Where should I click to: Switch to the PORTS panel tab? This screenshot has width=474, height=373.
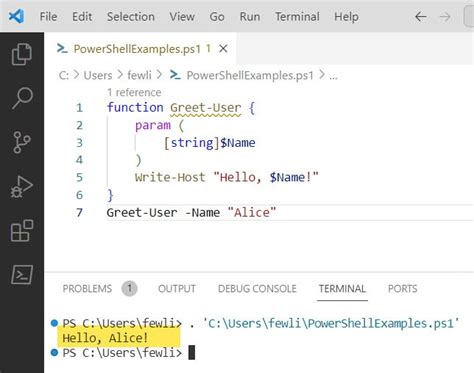pos(403,288)
